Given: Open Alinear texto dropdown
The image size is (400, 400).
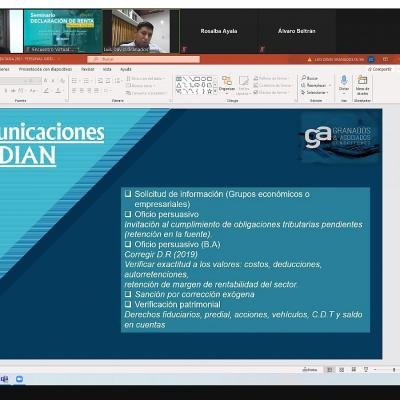Looking at the screenshot, I should (x=140, y=86).
